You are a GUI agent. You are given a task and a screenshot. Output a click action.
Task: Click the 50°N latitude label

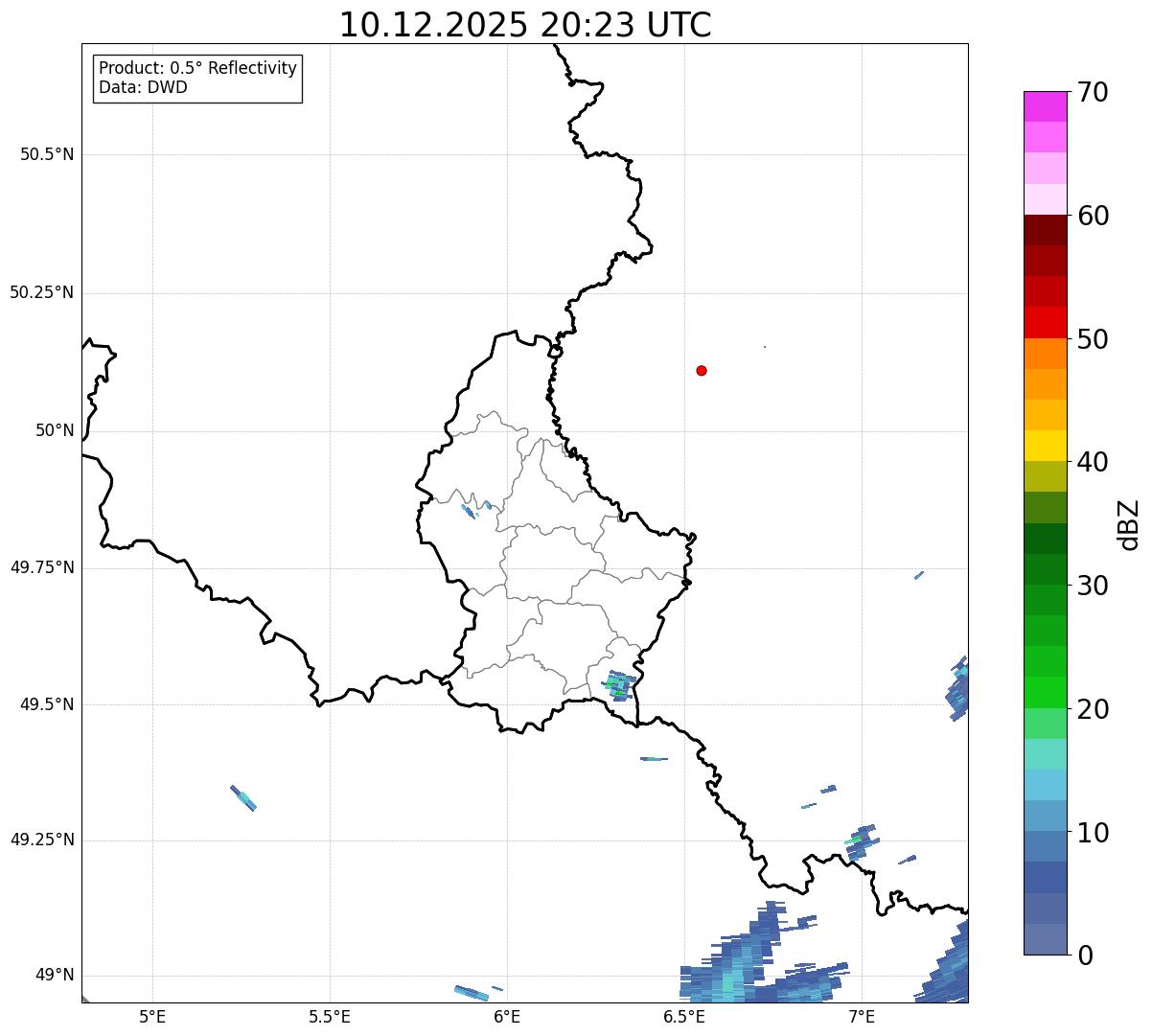click(55, 430)
